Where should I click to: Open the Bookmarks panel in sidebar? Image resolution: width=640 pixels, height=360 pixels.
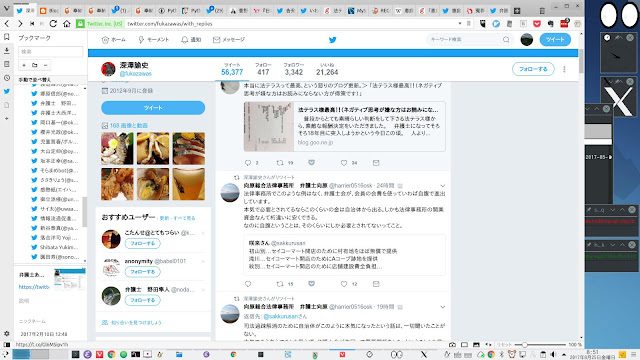[7, 37]
